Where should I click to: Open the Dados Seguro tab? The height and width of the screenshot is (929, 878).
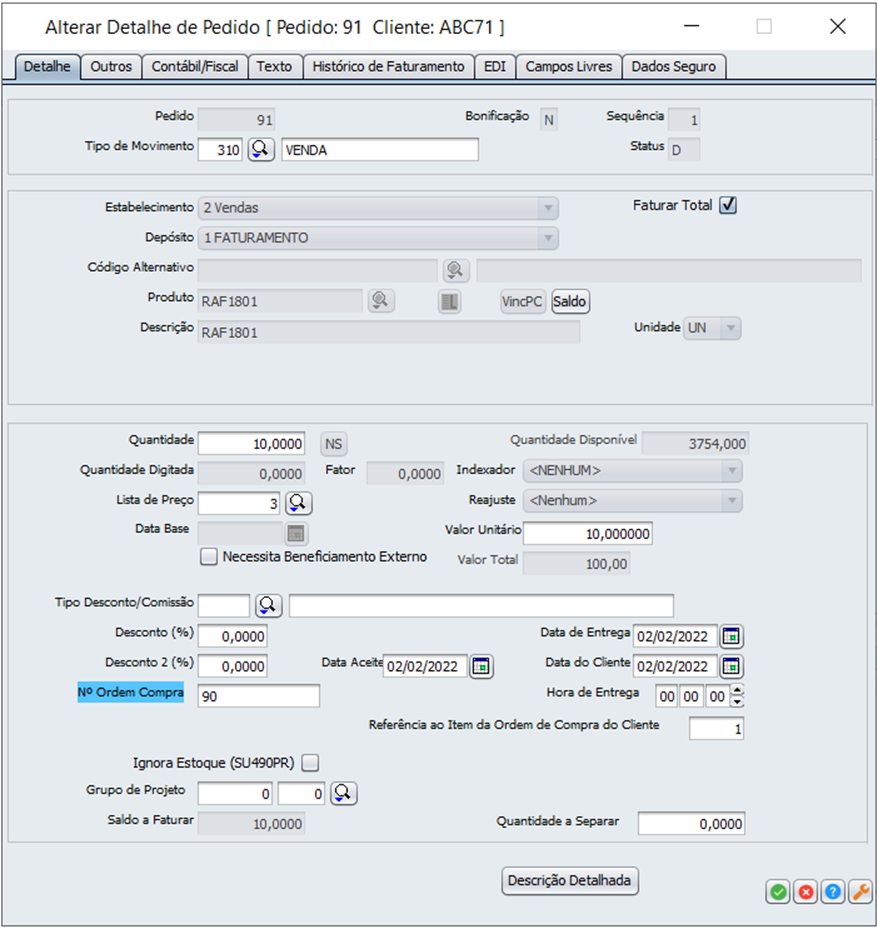coord(674,66)
